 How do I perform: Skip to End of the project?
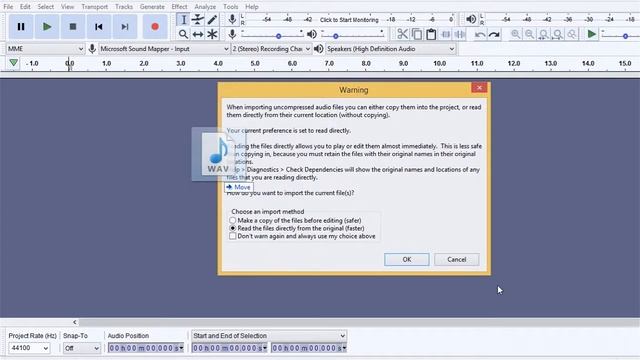124,27
